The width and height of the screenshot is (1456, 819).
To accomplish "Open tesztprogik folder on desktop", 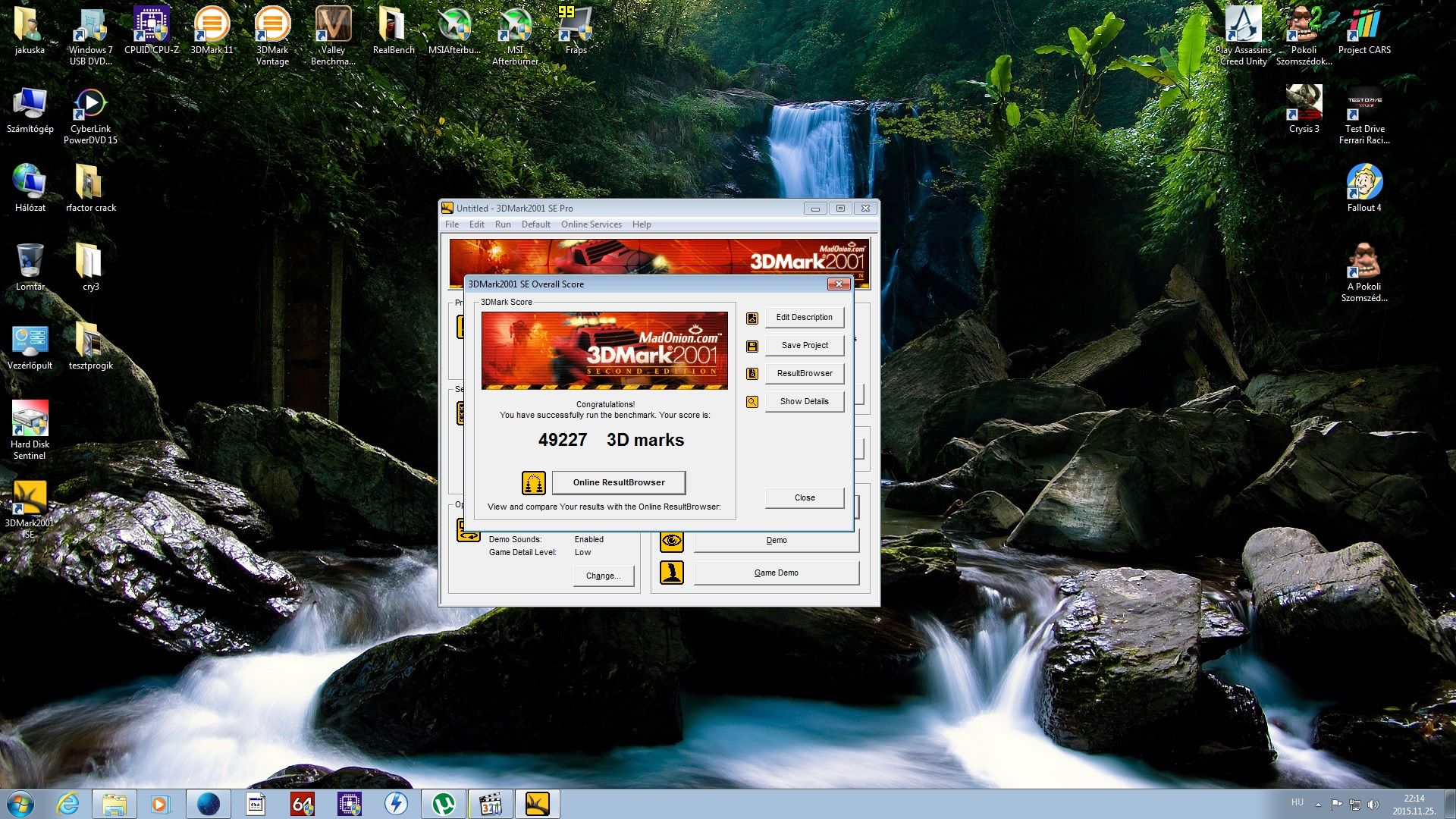I will [x=90, y=347].
